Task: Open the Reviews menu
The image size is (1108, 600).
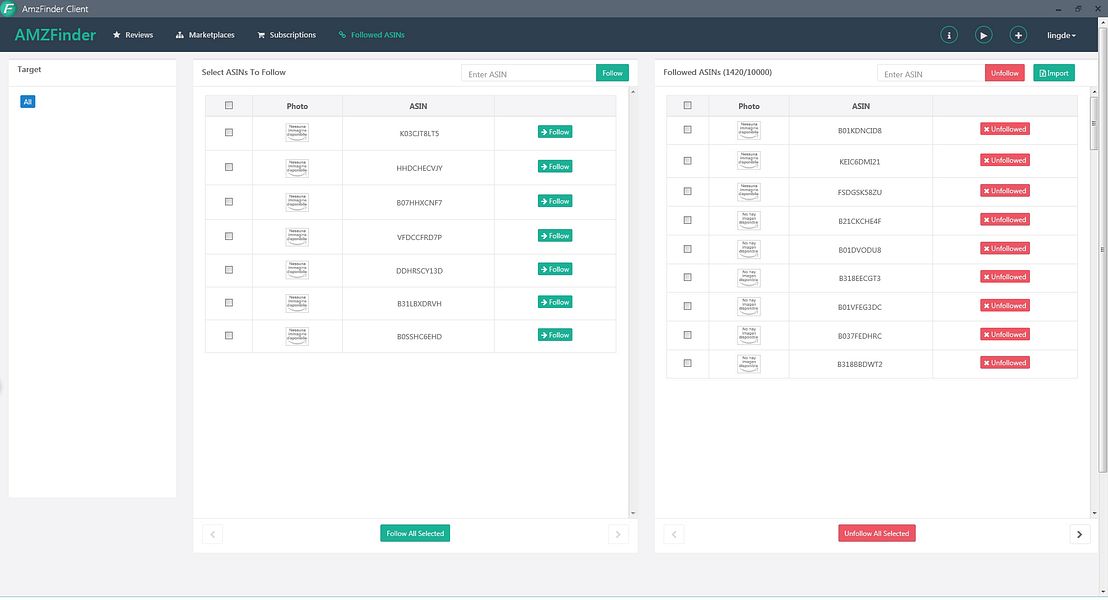Action: pos(133,35)
